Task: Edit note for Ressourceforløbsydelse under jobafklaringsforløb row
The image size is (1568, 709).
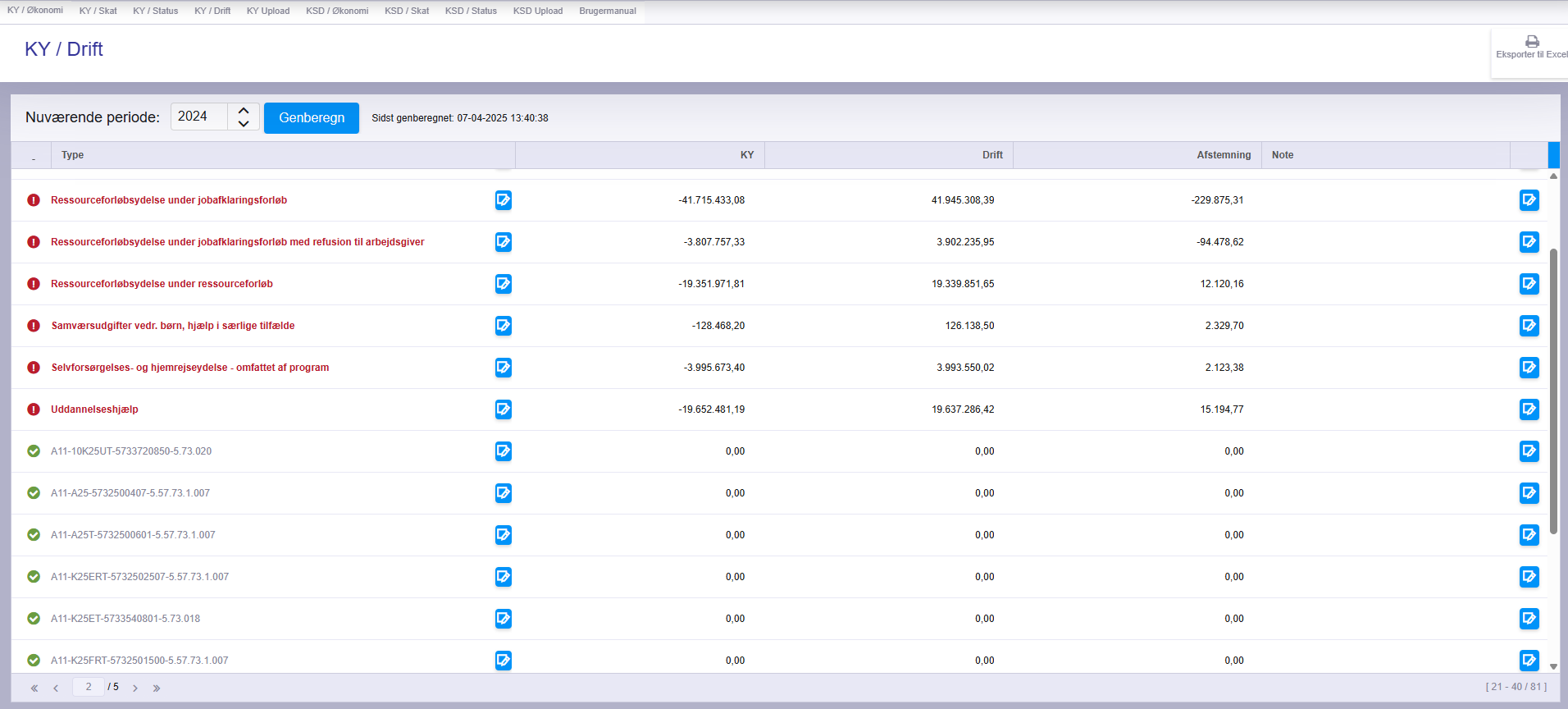Action: click(1529, 200)
